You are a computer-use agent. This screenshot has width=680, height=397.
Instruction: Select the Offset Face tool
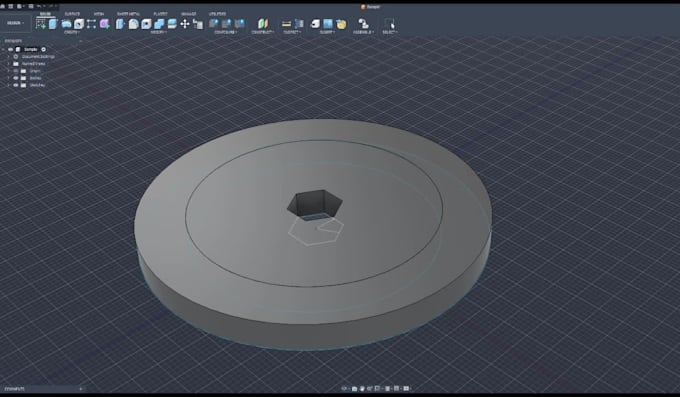172,24
